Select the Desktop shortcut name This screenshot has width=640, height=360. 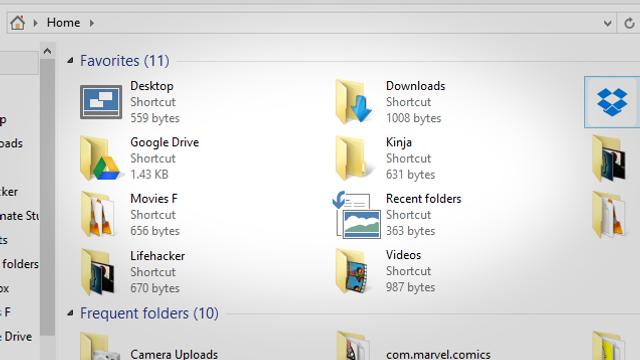(x=152, y=86)
